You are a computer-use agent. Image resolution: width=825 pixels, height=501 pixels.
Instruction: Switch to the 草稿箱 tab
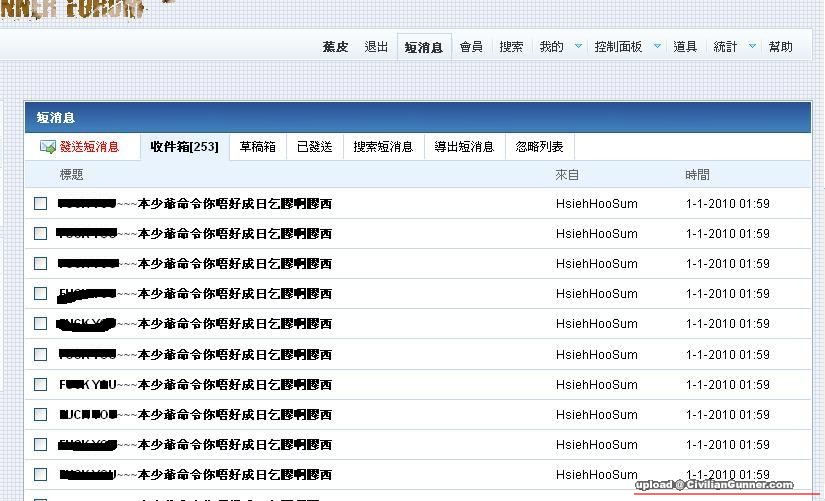(257, 147)
